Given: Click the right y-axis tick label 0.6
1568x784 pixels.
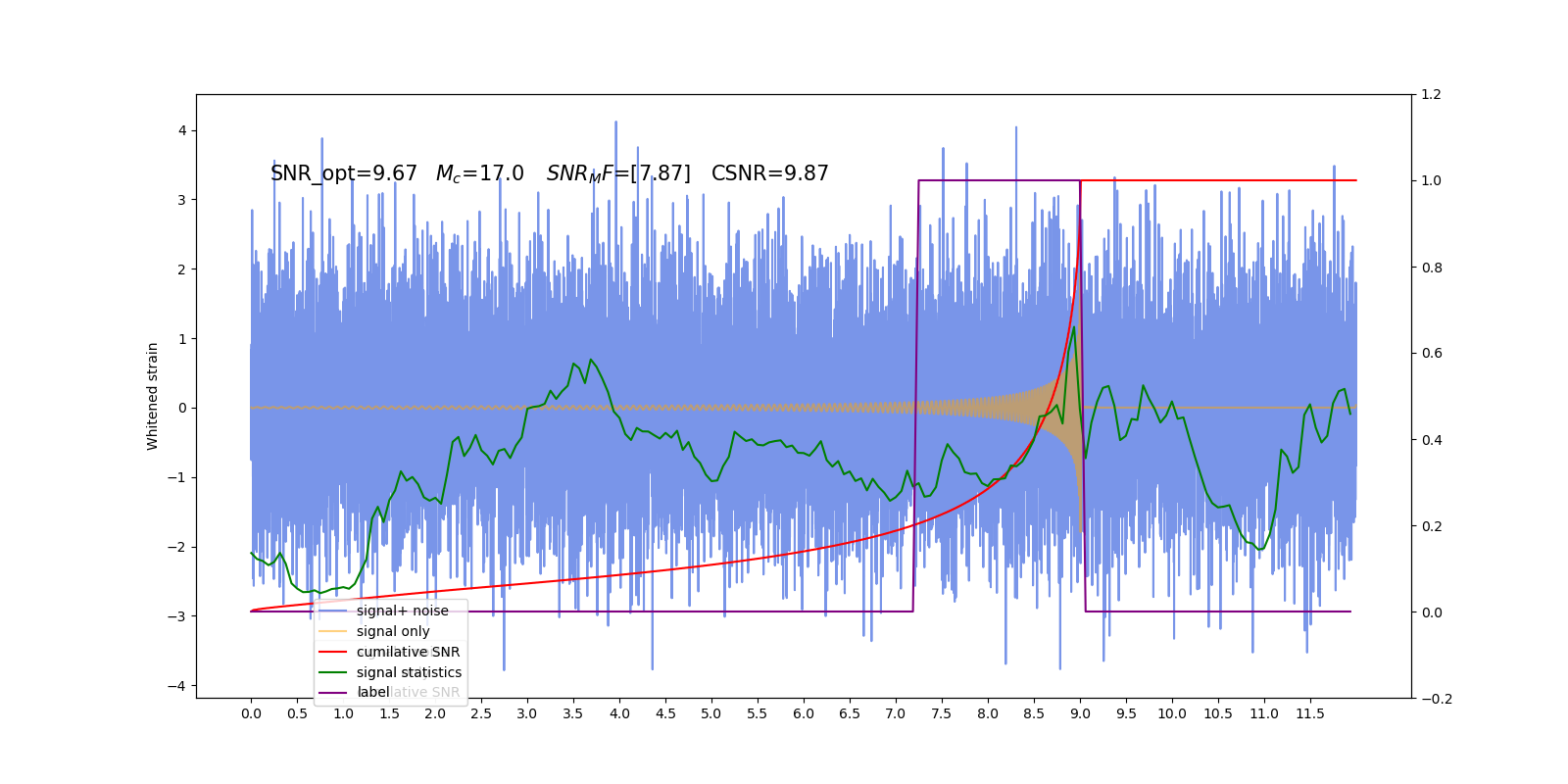Looking at the screenshot, I should [1432, 354].
